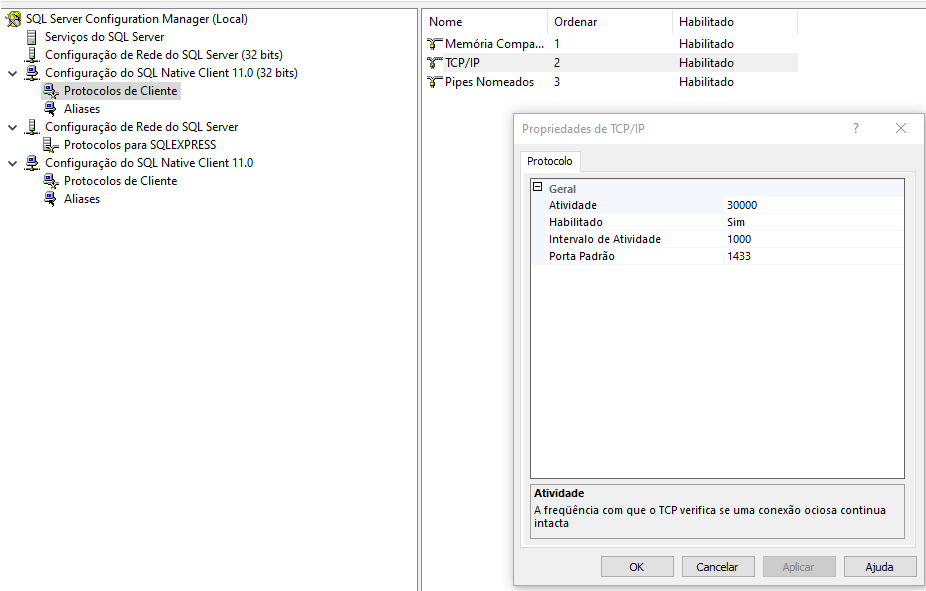
Task: Close the Propriedades de TCP/IP dialog
Action: click(901, 128)
